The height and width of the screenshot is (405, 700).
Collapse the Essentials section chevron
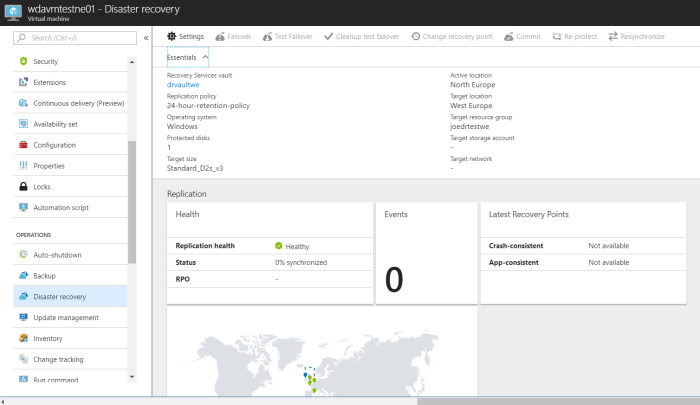click(205, 58)
